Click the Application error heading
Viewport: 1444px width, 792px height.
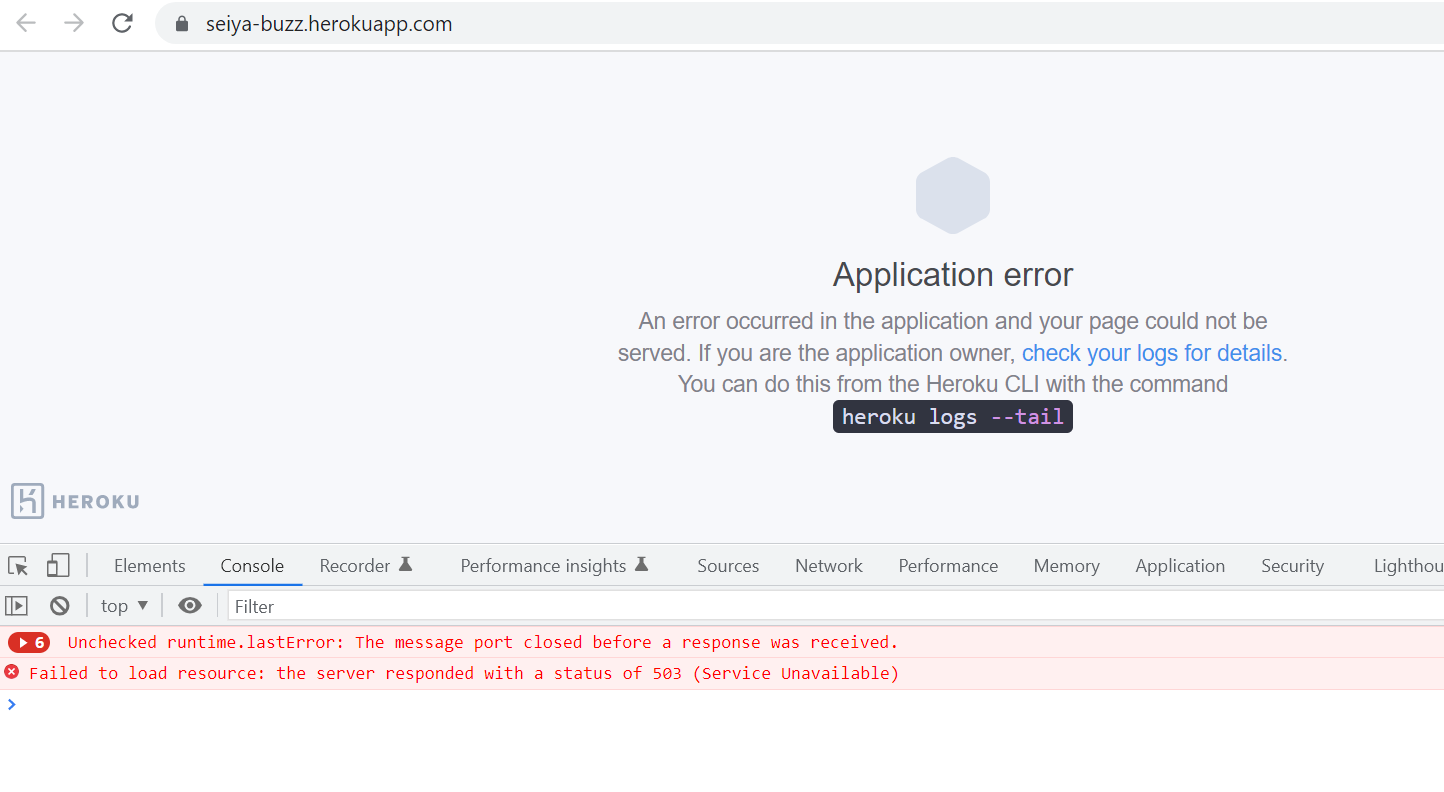(x=953, y=274)
